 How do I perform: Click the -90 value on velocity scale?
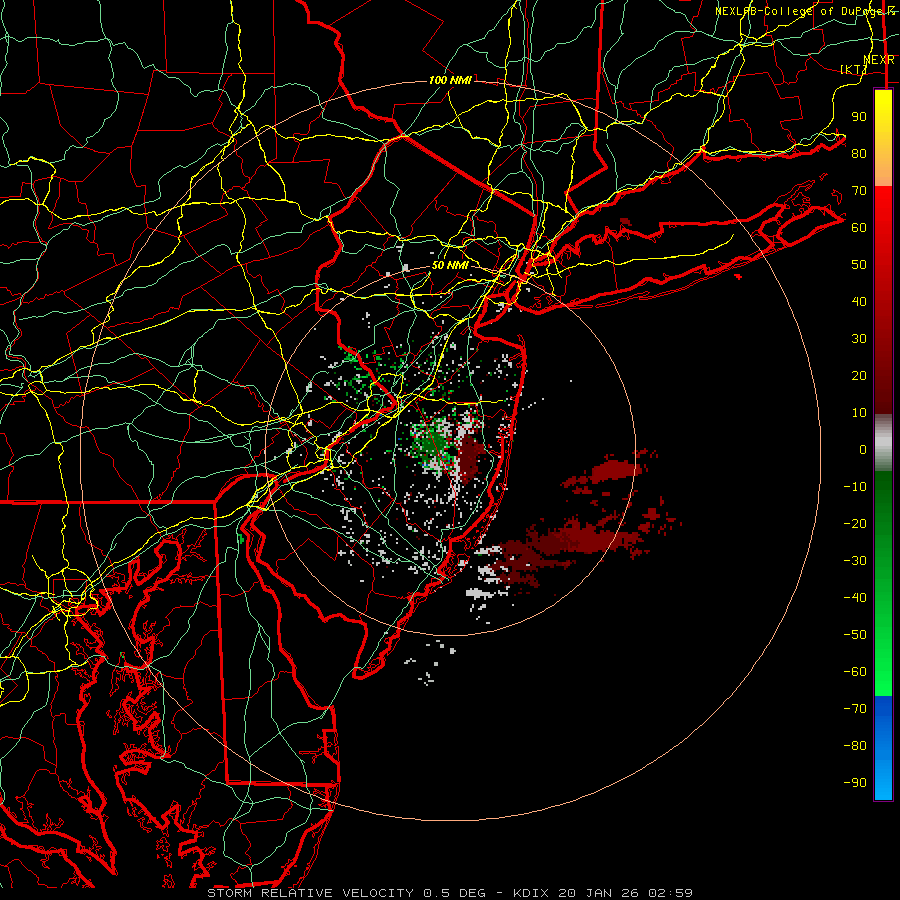(x=855, y=782)
